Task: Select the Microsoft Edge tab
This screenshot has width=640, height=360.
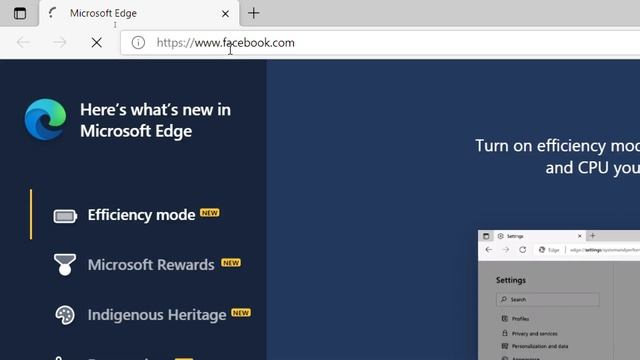Action: point(139,13)
